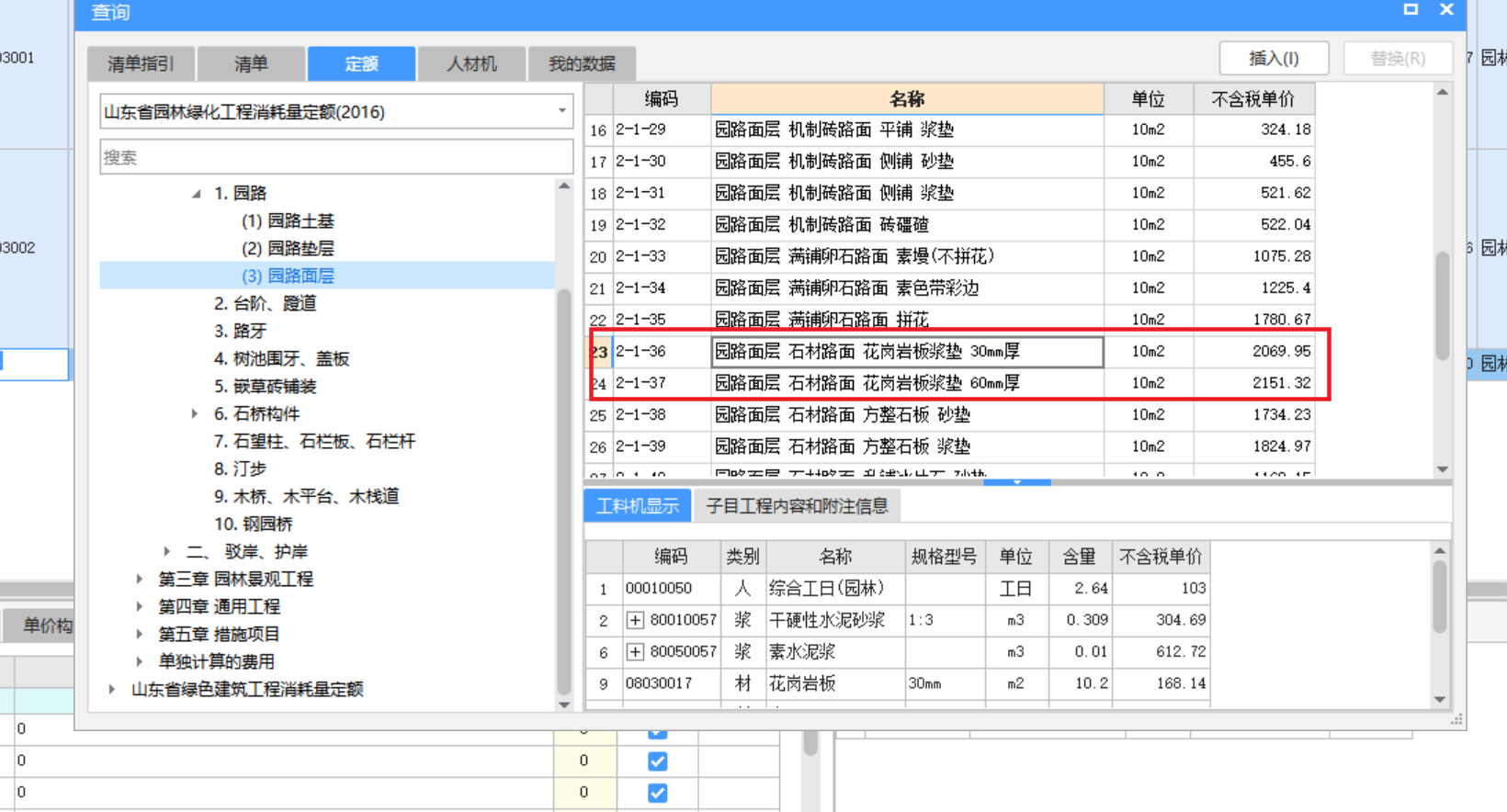This screenshot has height=812, width=1507.
Task: Expand 山东省绿色建筑工程消耗量定额 node
Action: (x=112, y=690)
